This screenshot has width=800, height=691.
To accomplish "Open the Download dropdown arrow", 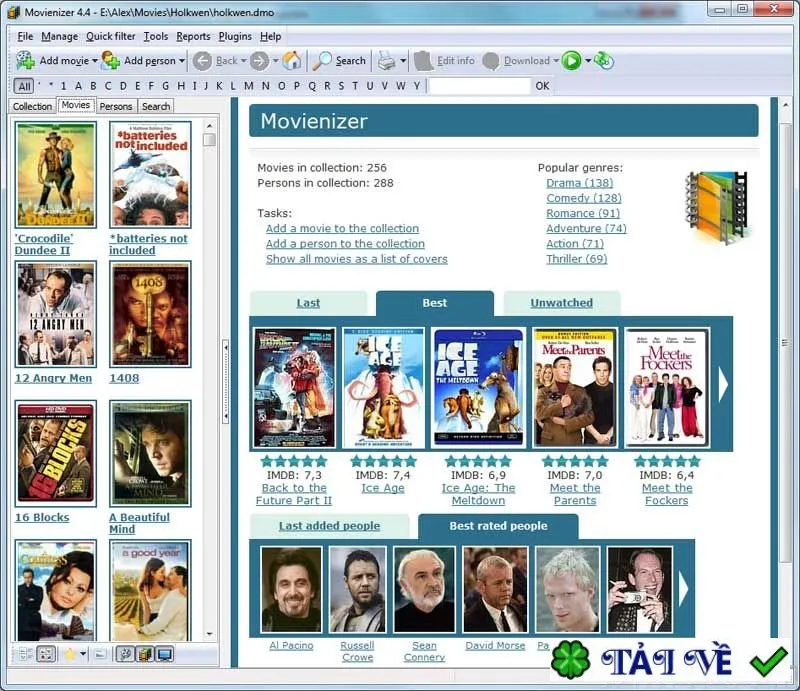I will pos(556,61).
